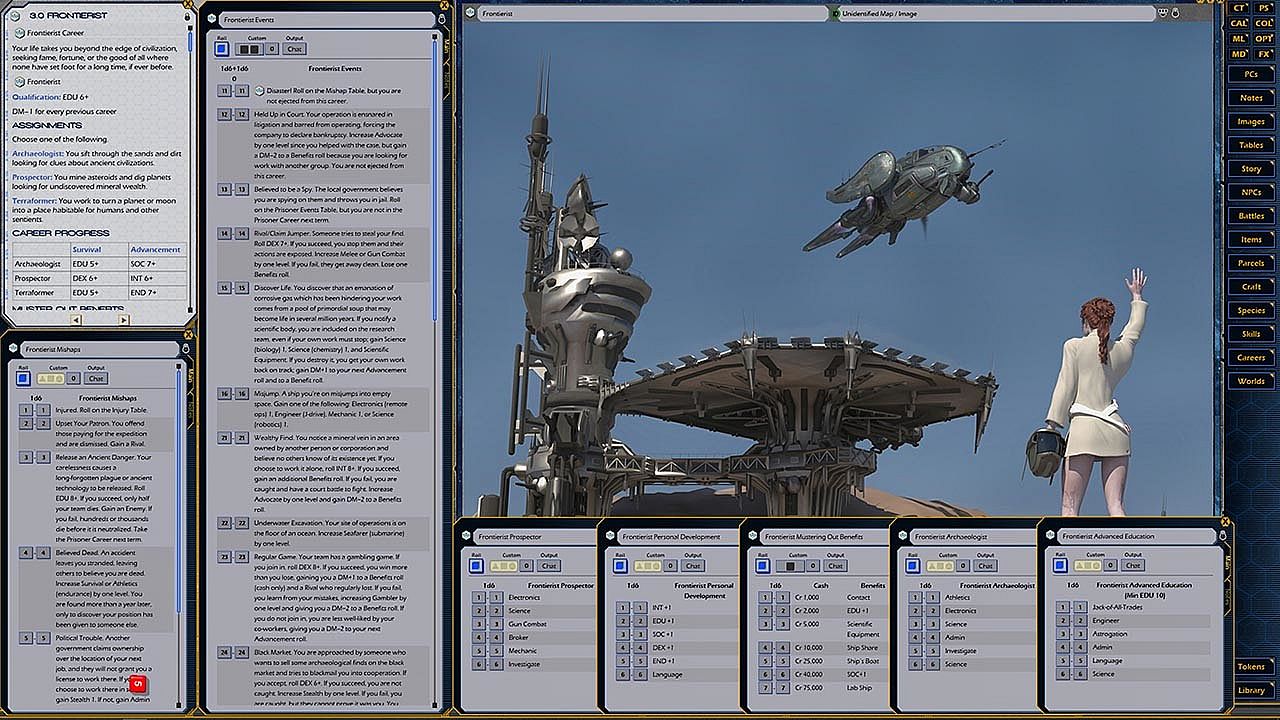Viewport: 1280px width, 720px height.
Task: Click the Options (OPT) shortcut icon
Action: coord(1264,38)
